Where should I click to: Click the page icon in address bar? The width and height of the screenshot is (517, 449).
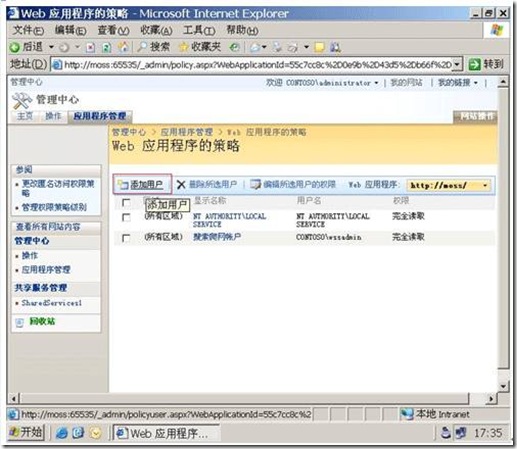pos(57,64)
